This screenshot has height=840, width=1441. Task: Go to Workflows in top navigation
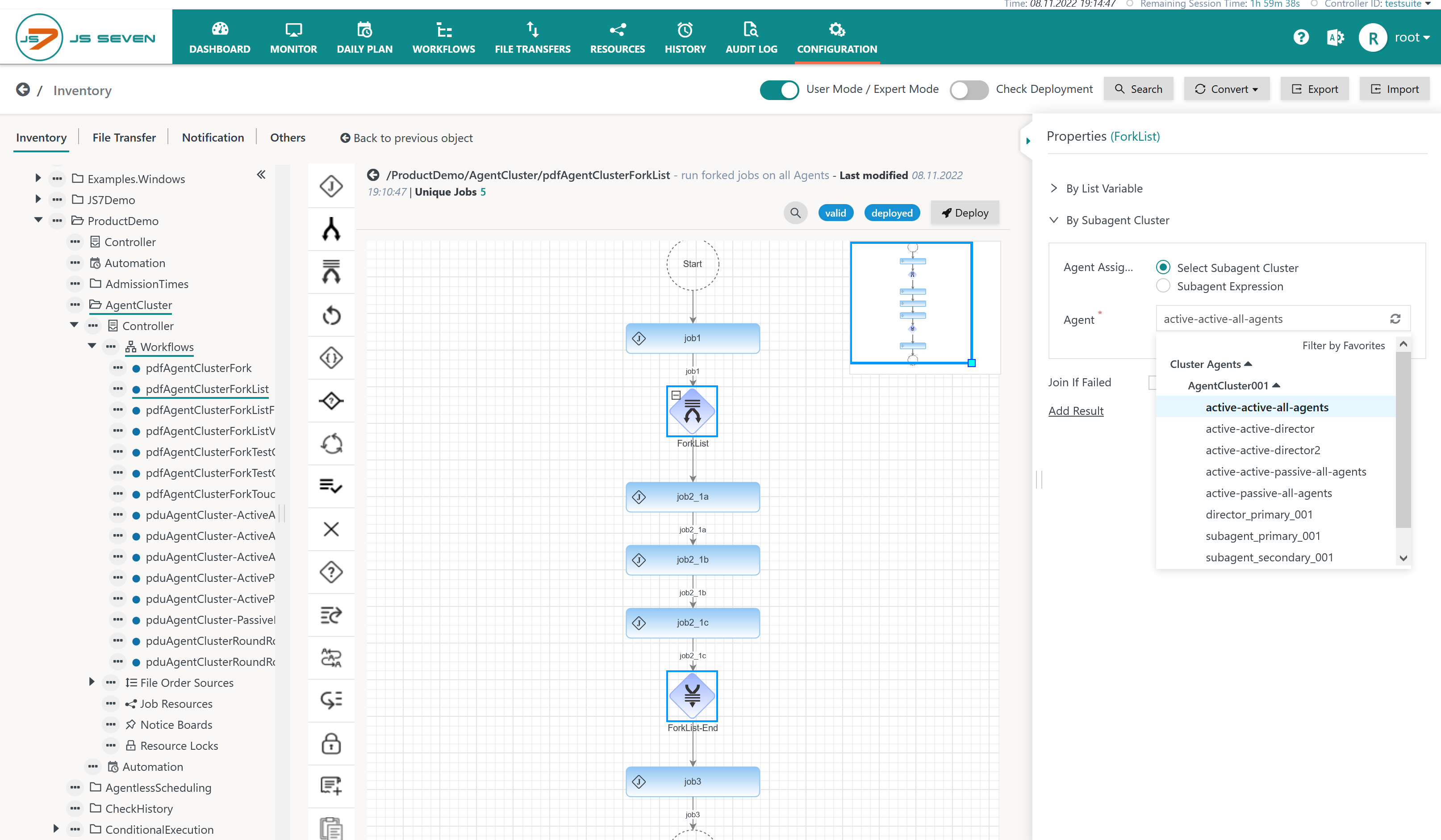[444, 38]
